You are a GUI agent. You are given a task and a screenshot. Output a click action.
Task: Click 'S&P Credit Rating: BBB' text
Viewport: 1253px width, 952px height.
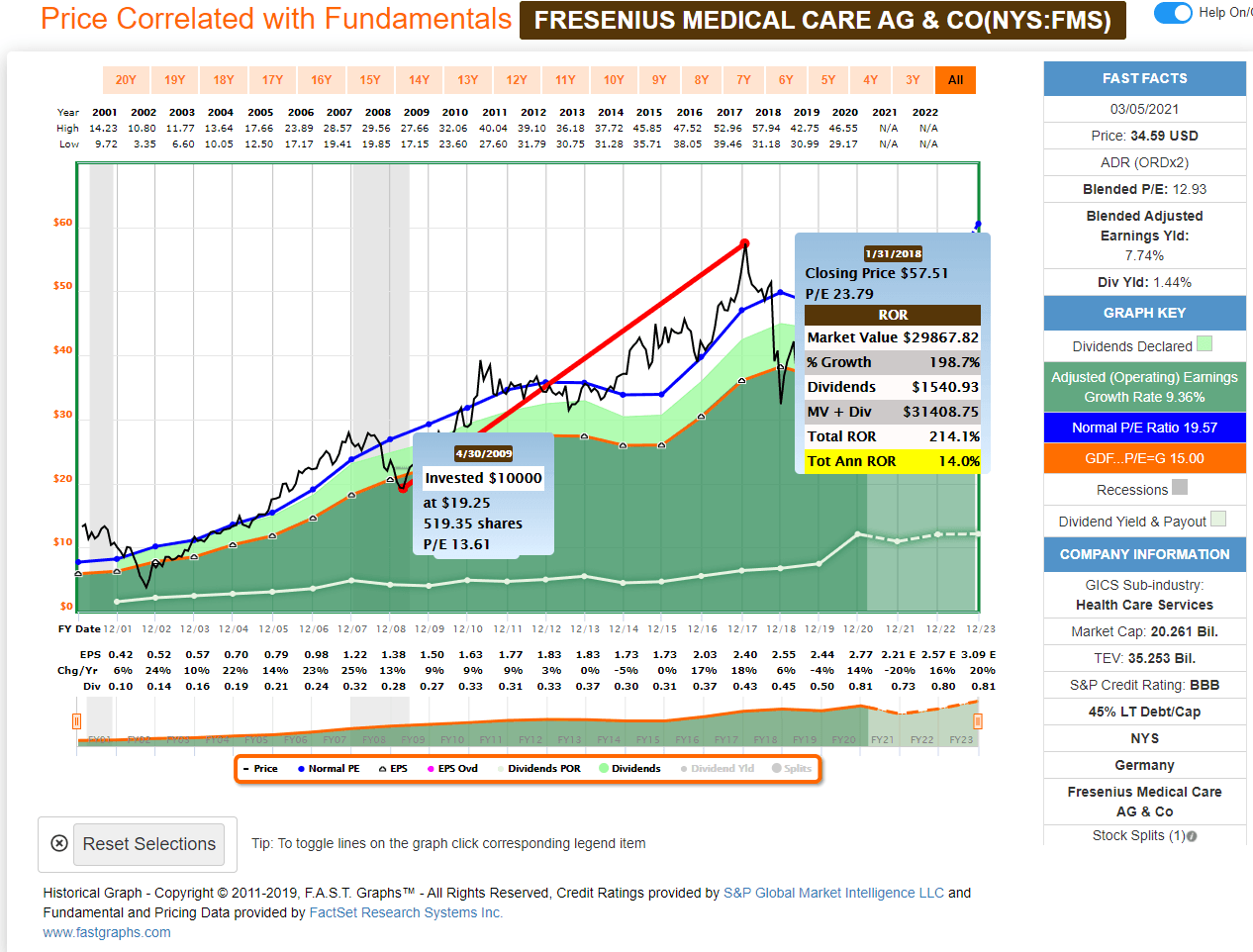[1144, 685]
